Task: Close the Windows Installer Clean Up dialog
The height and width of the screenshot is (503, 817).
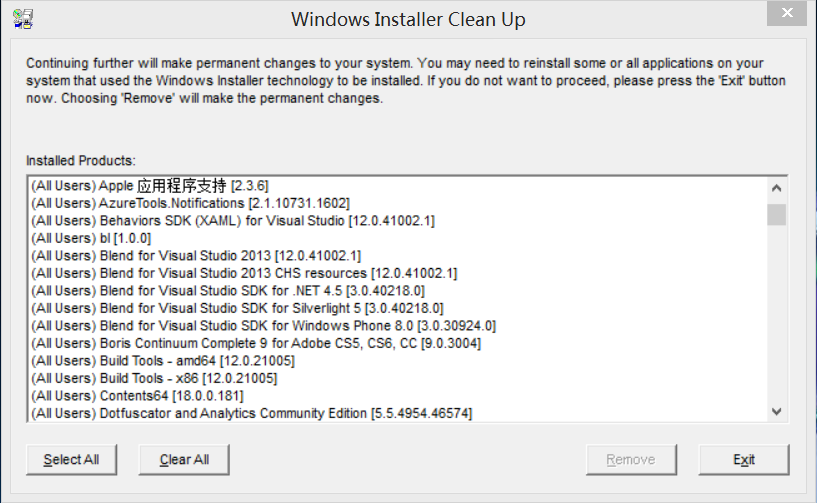Action: (787, 13)
